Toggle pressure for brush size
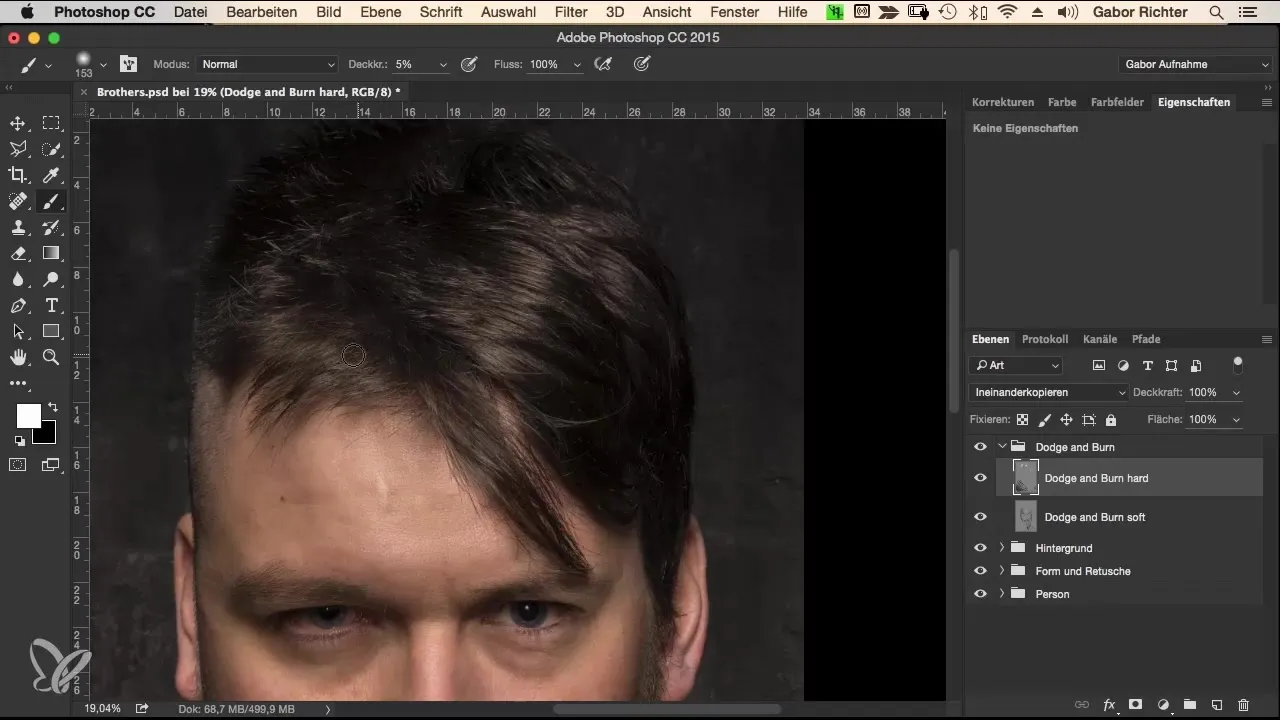Viewport: 1280px width, 720px height. pos(642,64)
